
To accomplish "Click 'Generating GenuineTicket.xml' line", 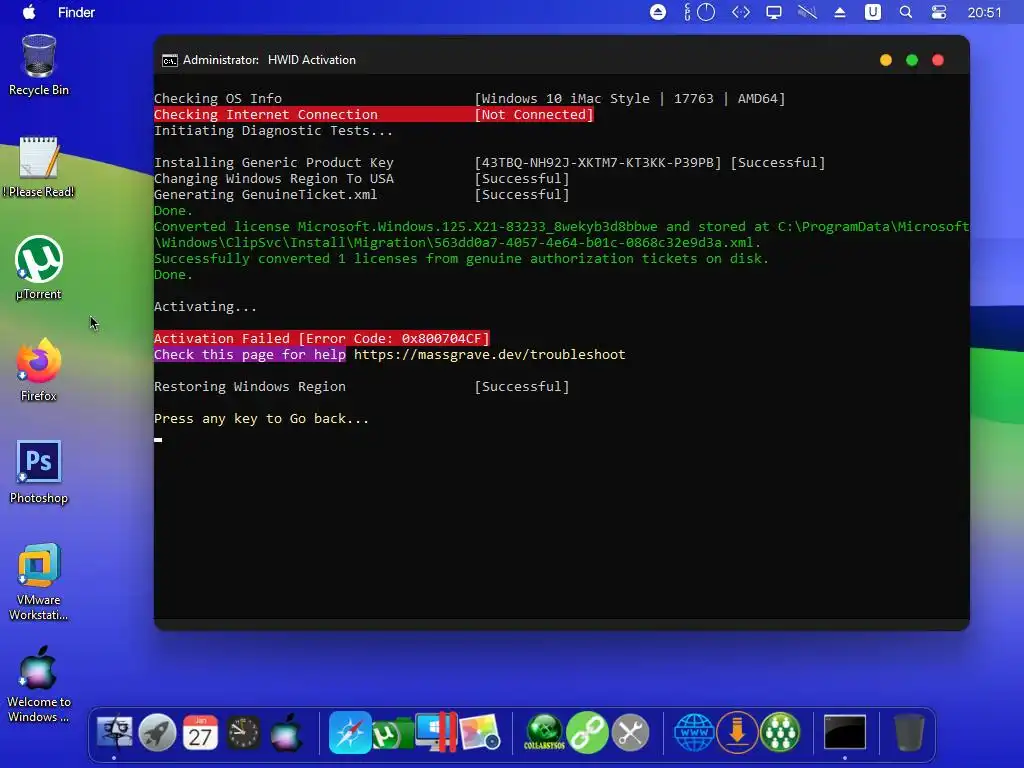I will click(x=265, y=195).
